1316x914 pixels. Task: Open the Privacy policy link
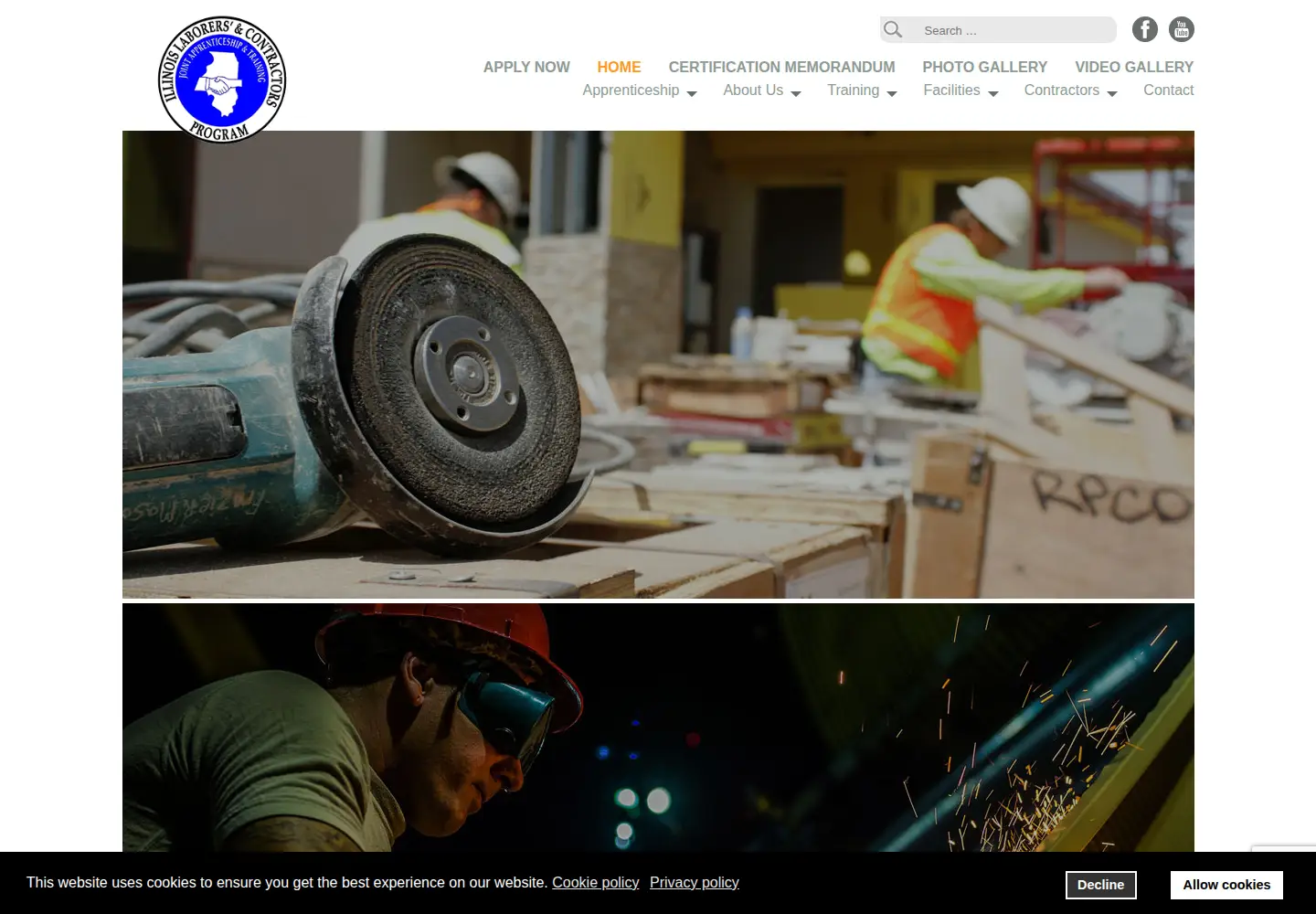coord(694,882)
